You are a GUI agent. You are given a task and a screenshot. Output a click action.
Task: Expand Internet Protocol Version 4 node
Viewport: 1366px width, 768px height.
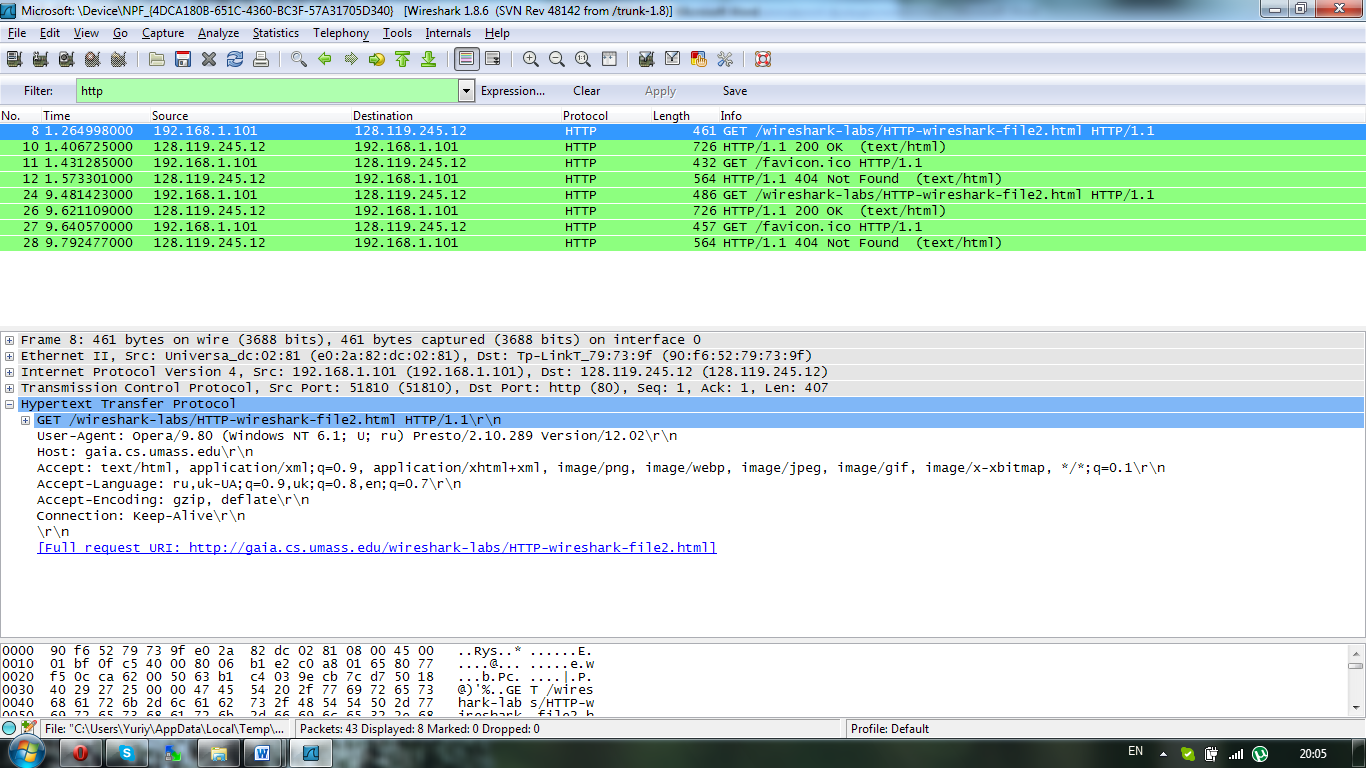point(9,372)
